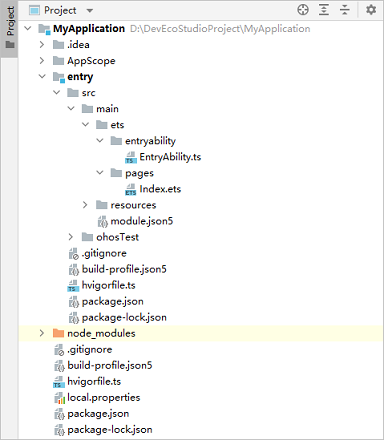Click the locate/select opened file target icon

303,10
